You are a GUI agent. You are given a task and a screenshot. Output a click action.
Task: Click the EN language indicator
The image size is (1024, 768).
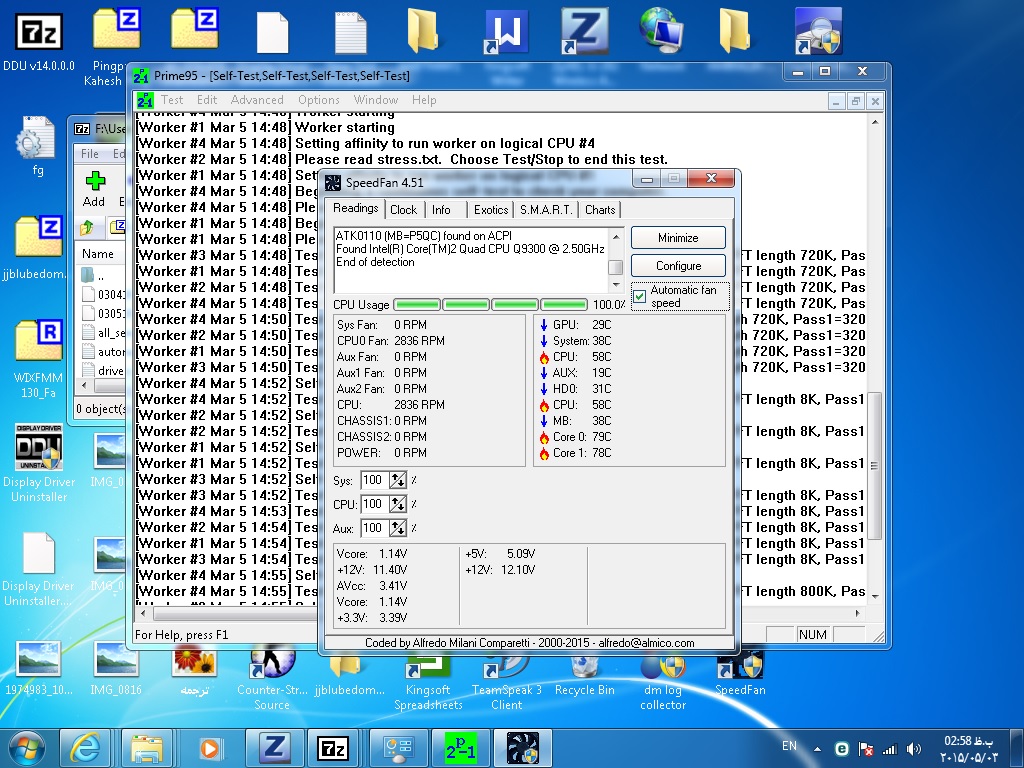789,746
